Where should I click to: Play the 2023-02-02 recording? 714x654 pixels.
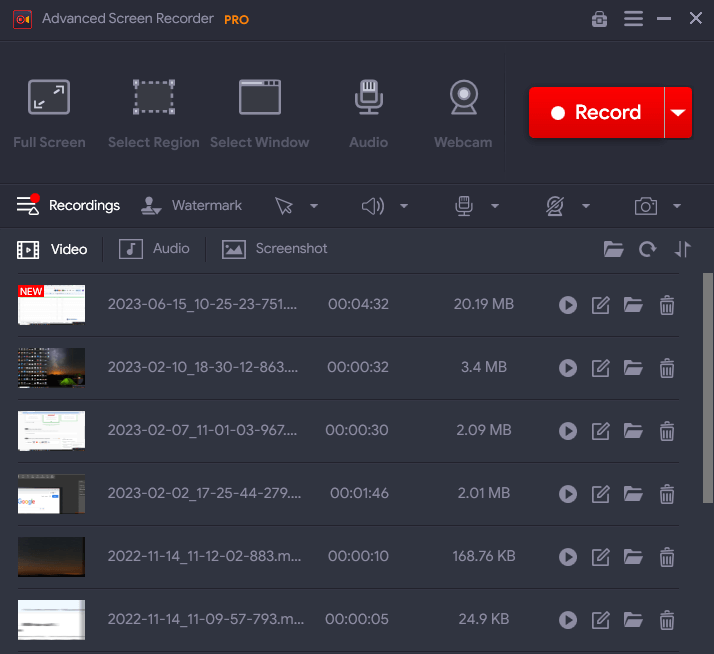click(568, 494)
